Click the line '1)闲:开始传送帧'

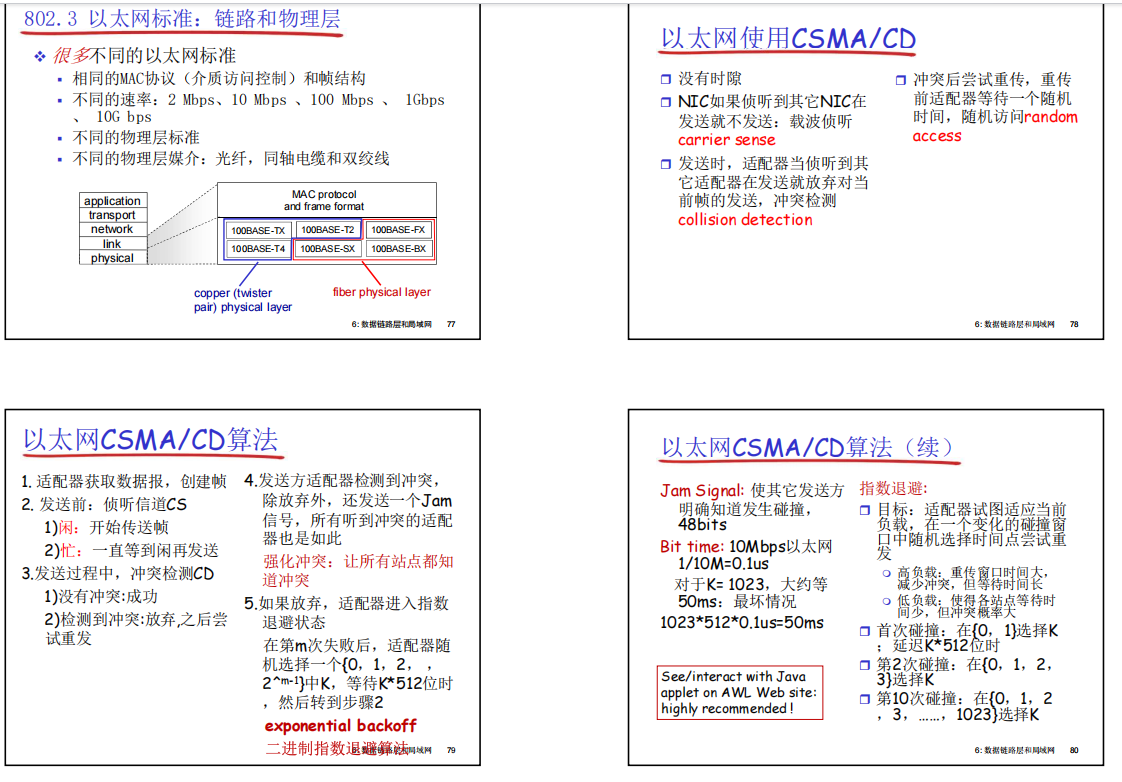(106, 528)
